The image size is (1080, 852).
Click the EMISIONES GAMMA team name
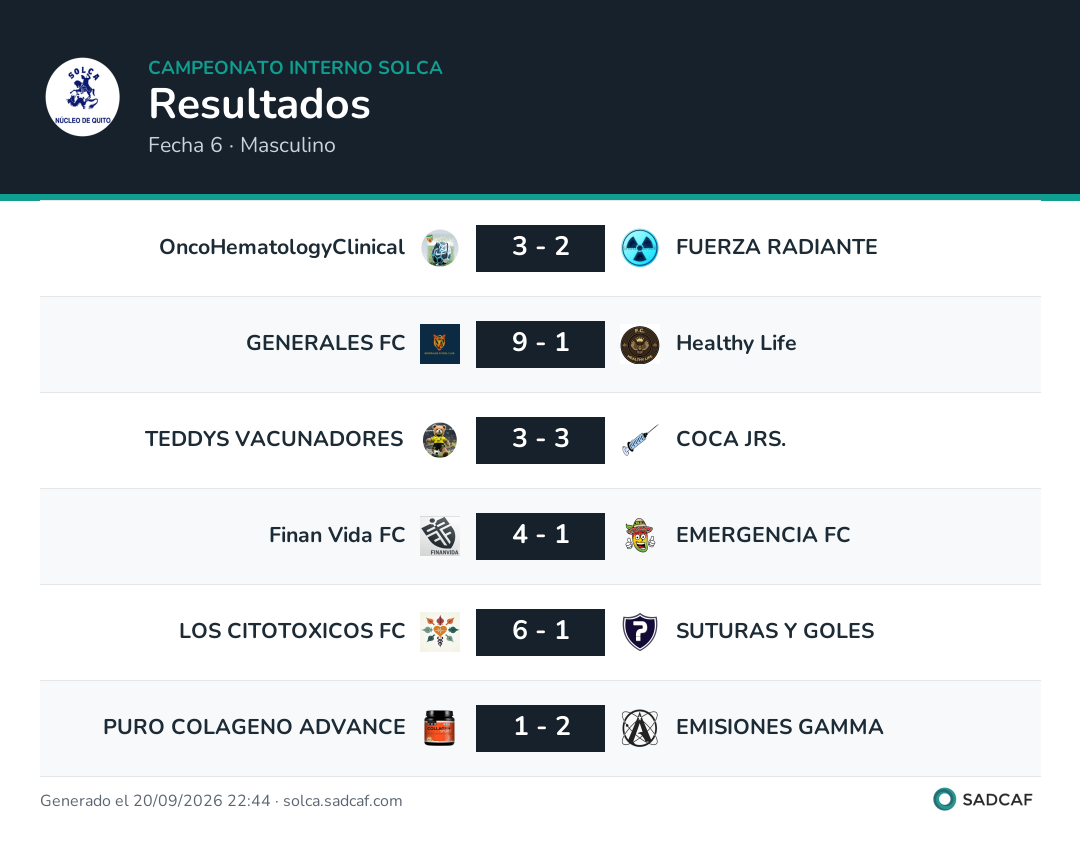[x=779, y=727]
